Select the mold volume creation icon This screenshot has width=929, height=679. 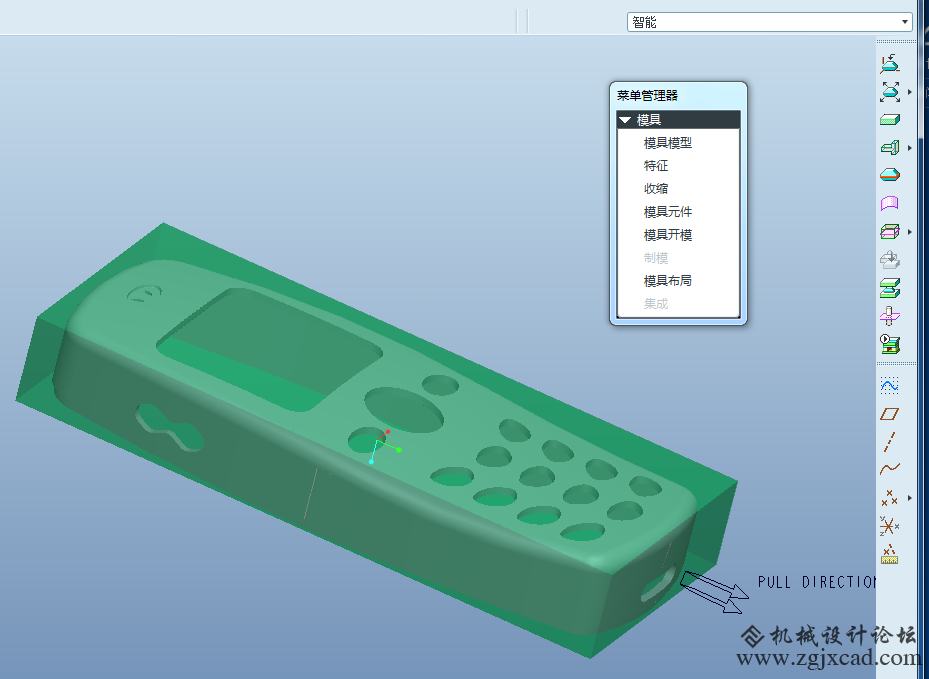pyautogui.click(x=890, y=147)
